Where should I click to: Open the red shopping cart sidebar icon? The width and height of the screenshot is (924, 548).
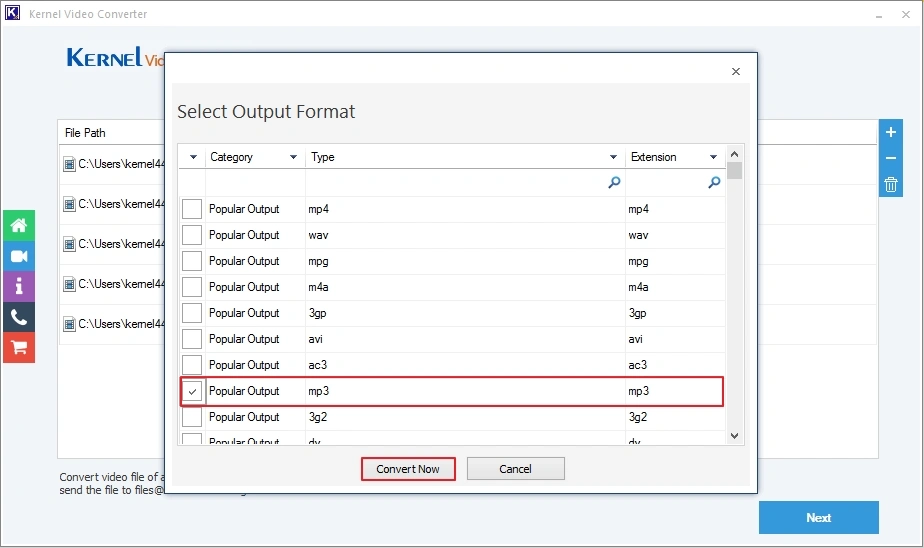coord(19,348)
